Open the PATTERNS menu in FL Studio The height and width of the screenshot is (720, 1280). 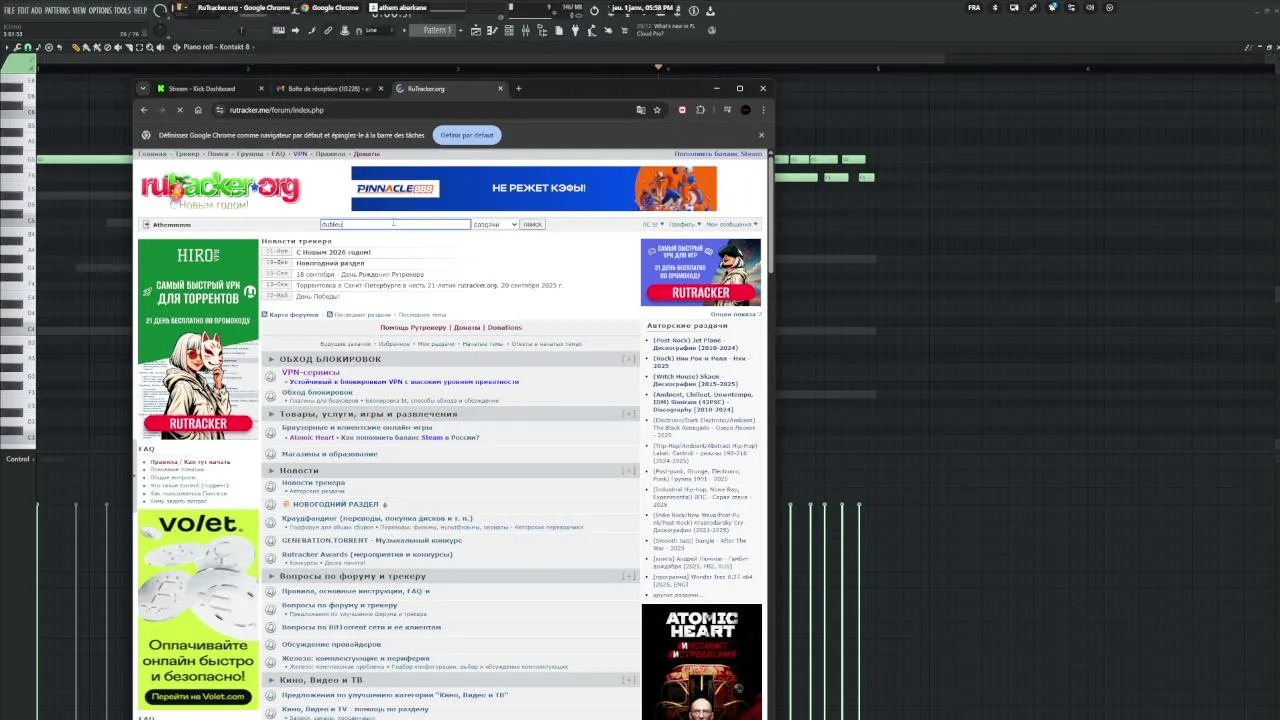coord(56,10)
